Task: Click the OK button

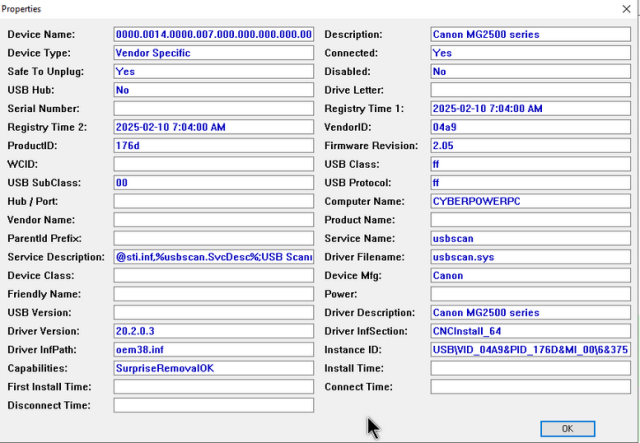Action: [x=567, y=428]
